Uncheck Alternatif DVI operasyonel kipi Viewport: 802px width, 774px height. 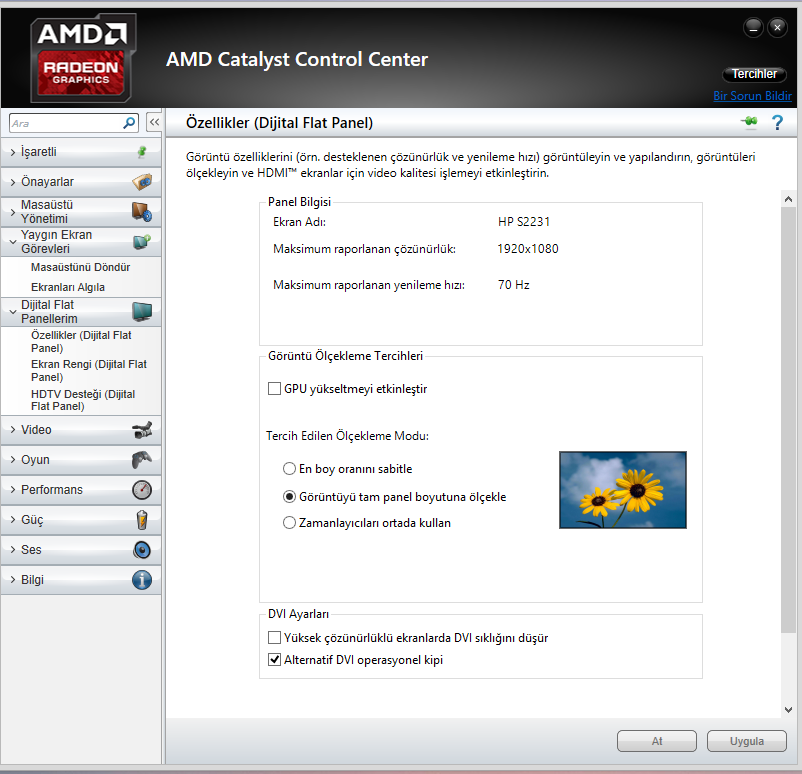tap(275, 659)
